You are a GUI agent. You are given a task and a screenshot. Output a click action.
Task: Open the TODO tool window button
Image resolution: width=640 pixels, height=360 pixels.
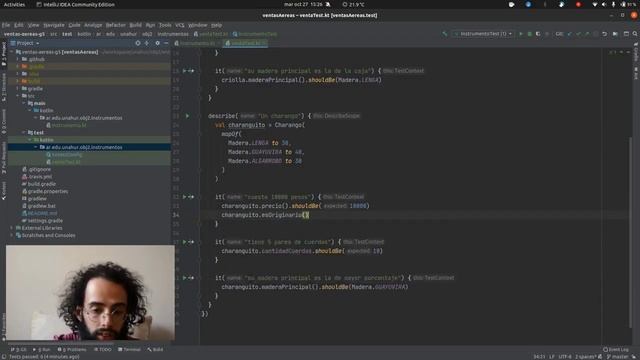tap(103, 350)
